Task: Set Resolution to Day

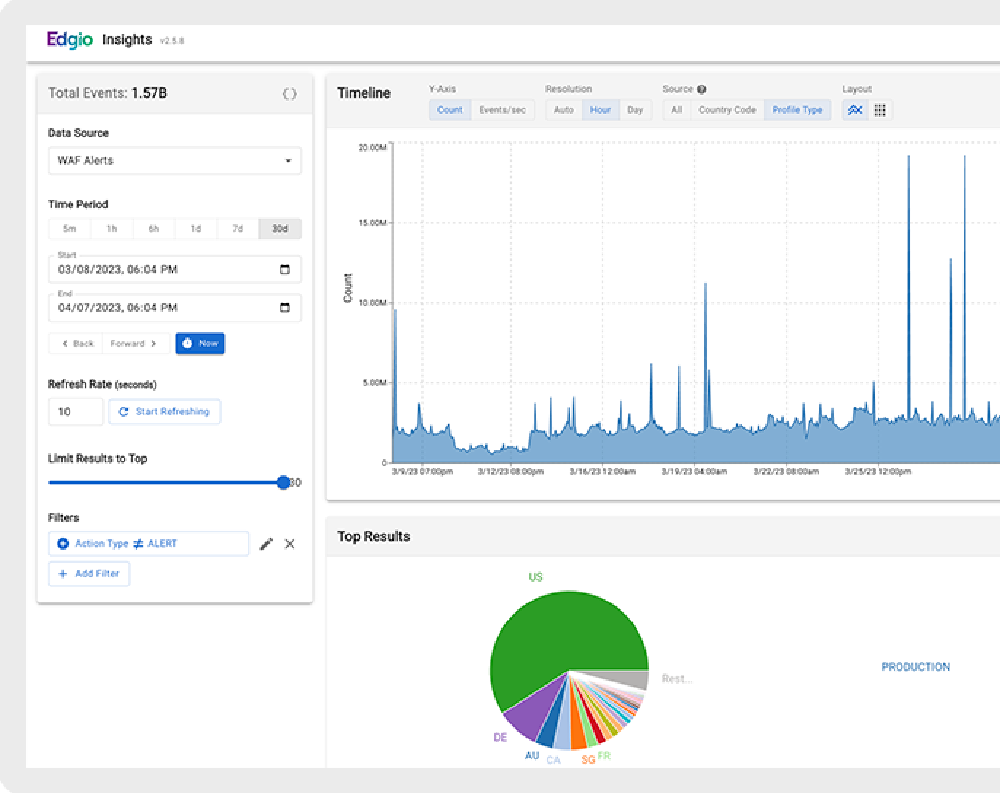Action: [635, 110]
